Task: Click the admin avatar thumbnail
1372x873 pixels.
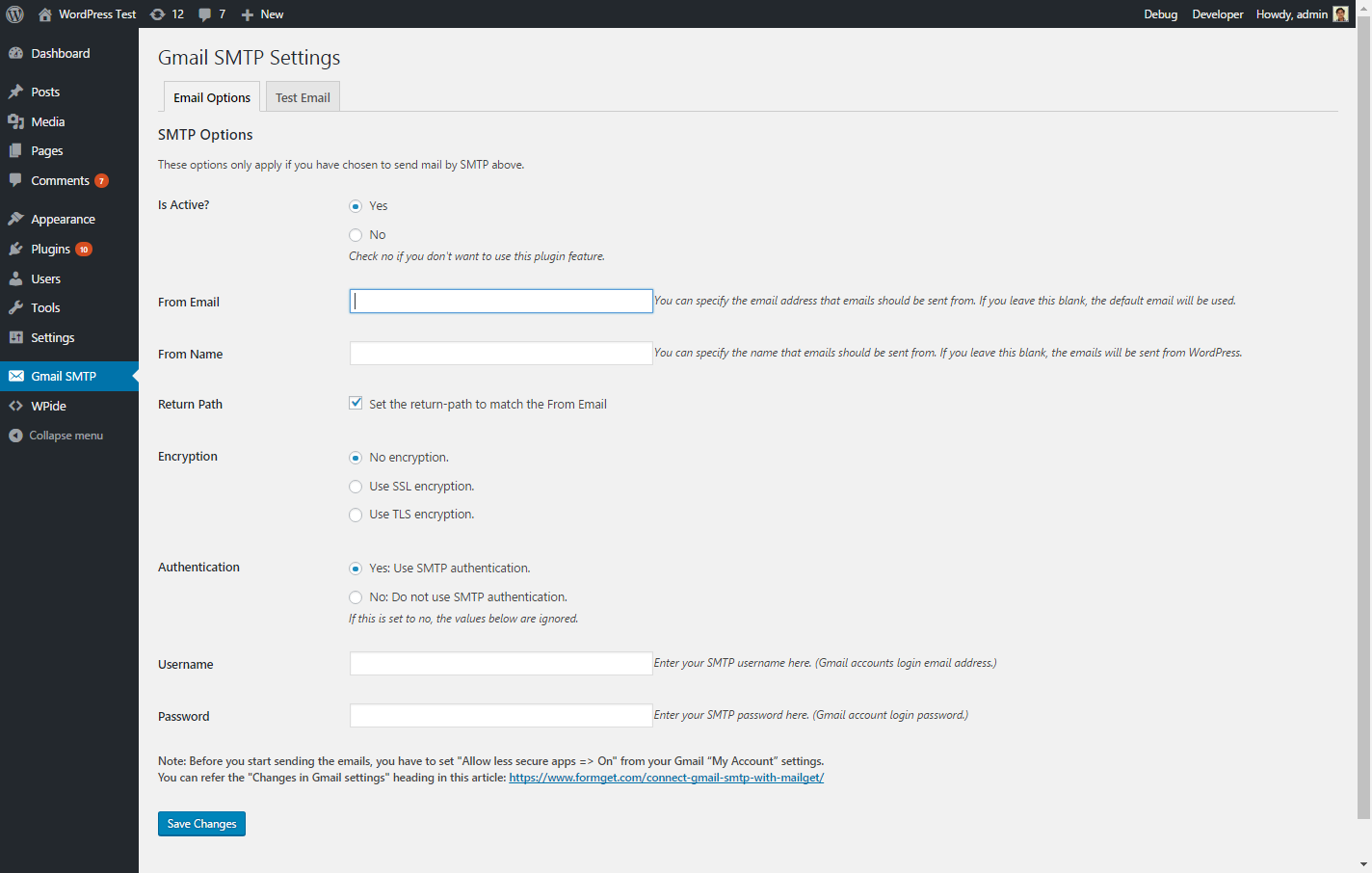Action: pyautogui.click(x=1340, y=14)
